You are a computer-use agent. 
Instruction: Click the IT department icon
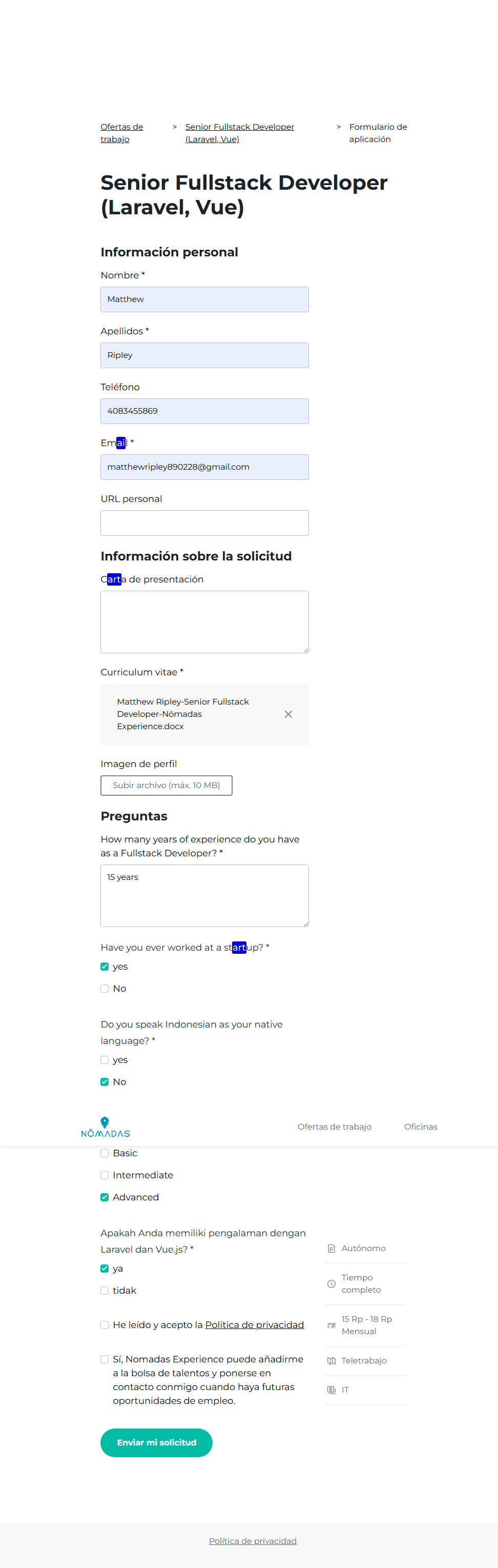tap(331, 1390)
